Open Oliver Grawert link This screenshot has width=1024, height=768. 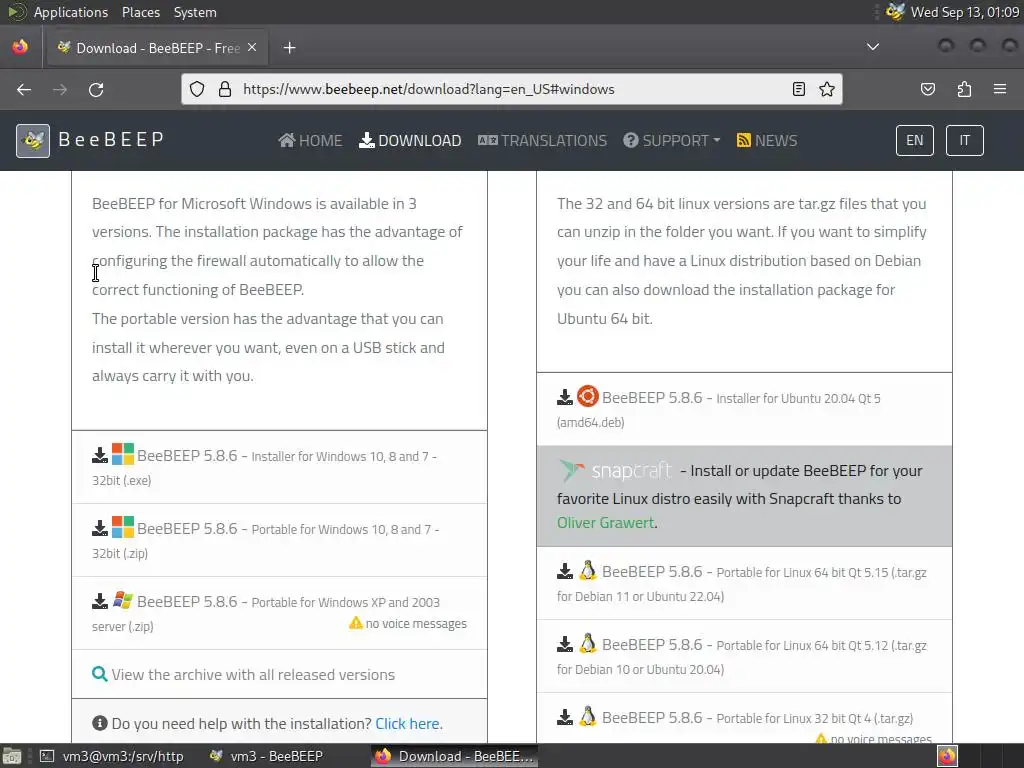605,522
